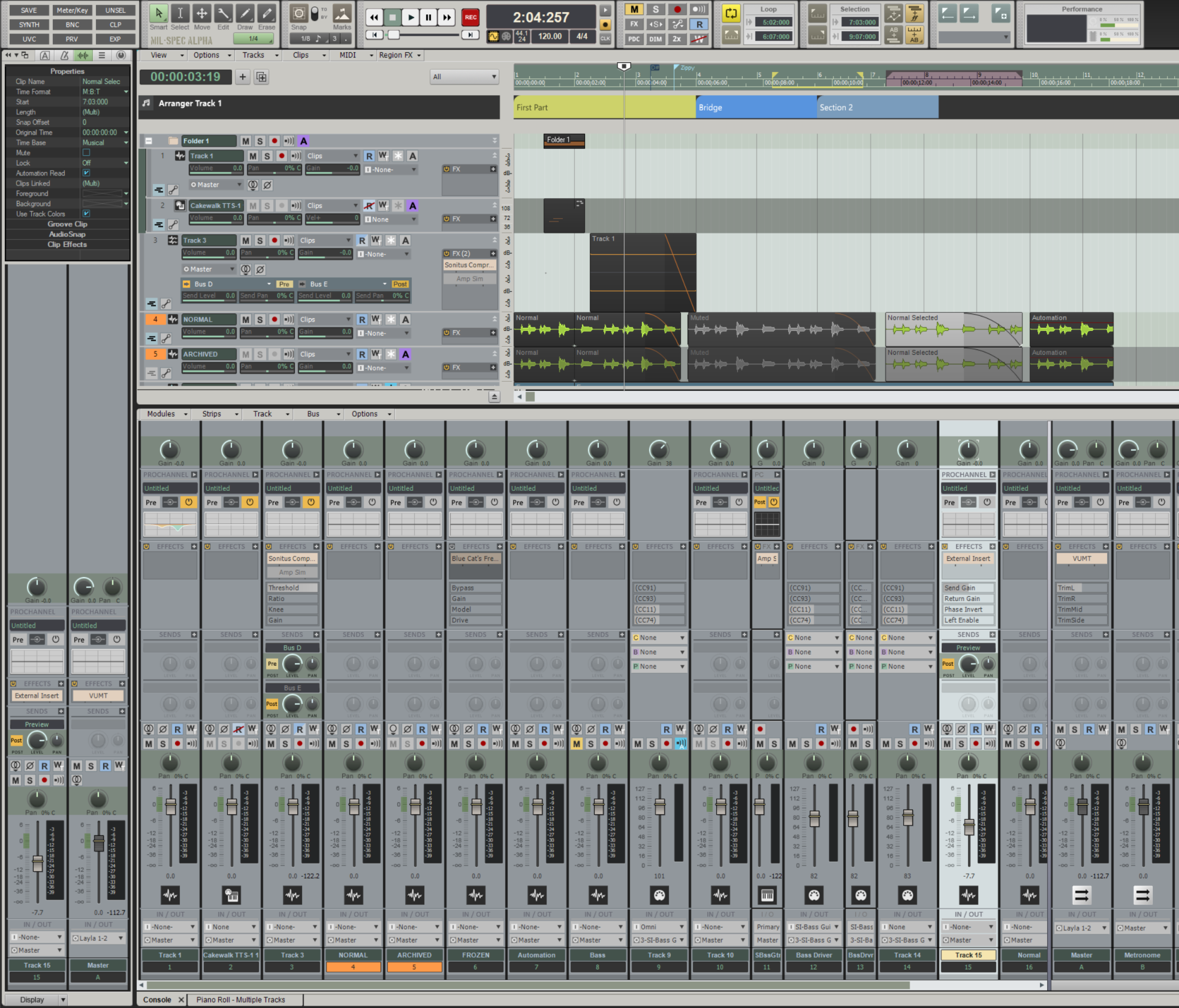The image size is (1179, 1008).
Task: Click the Sonitus Compr effect on Track 3
Action: click(470, 265)
